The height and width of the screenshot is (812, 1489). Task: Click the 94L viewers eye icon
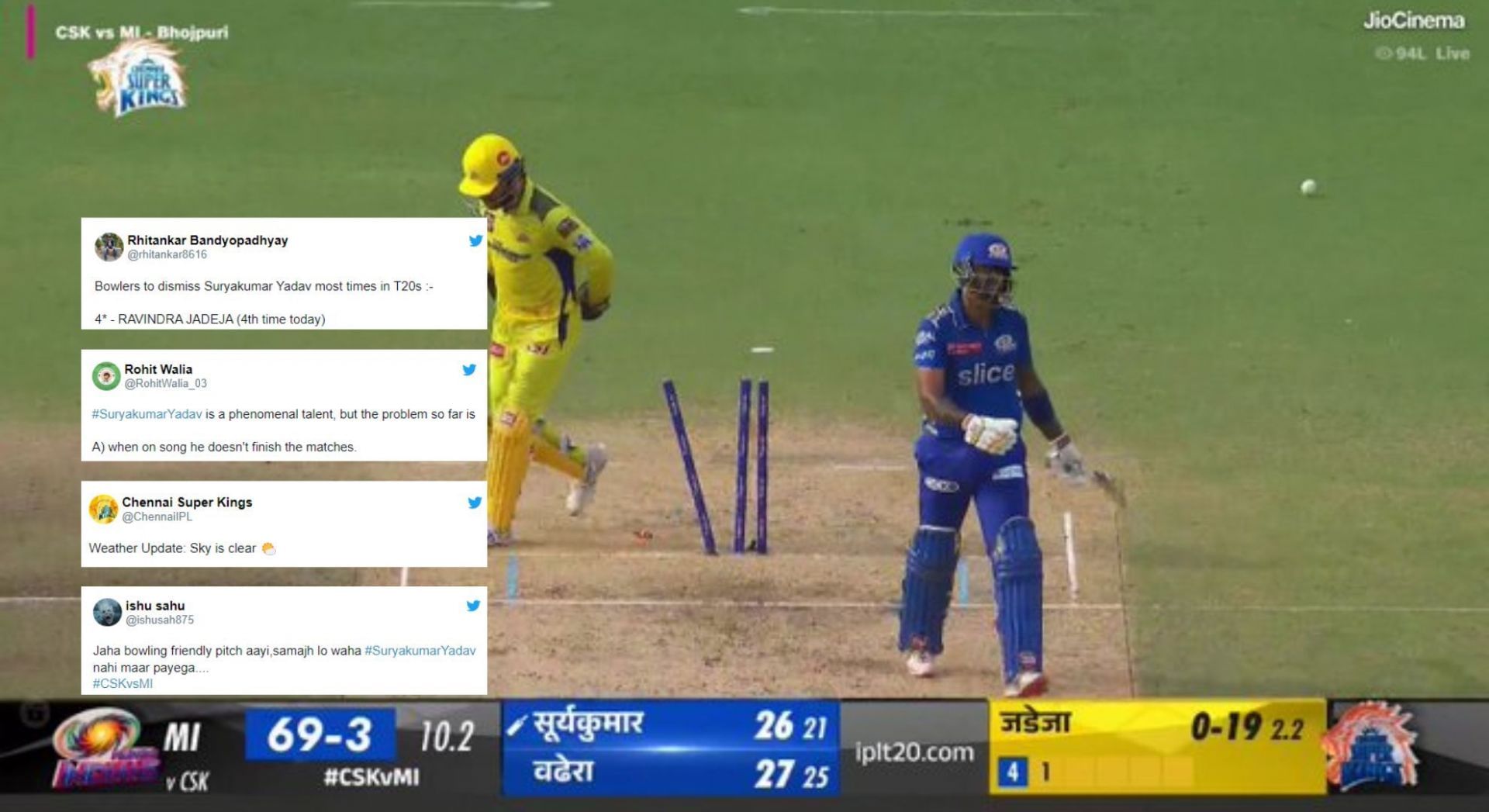[1384, 54]
